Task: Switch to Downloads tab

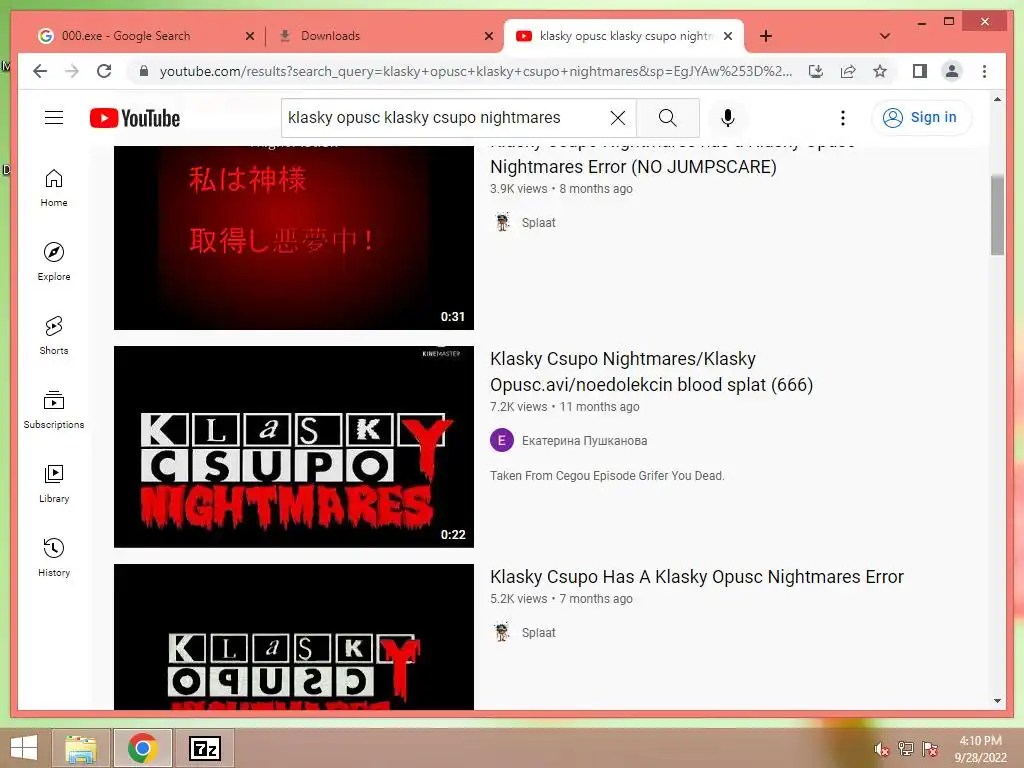Action: tap(385, 36)
